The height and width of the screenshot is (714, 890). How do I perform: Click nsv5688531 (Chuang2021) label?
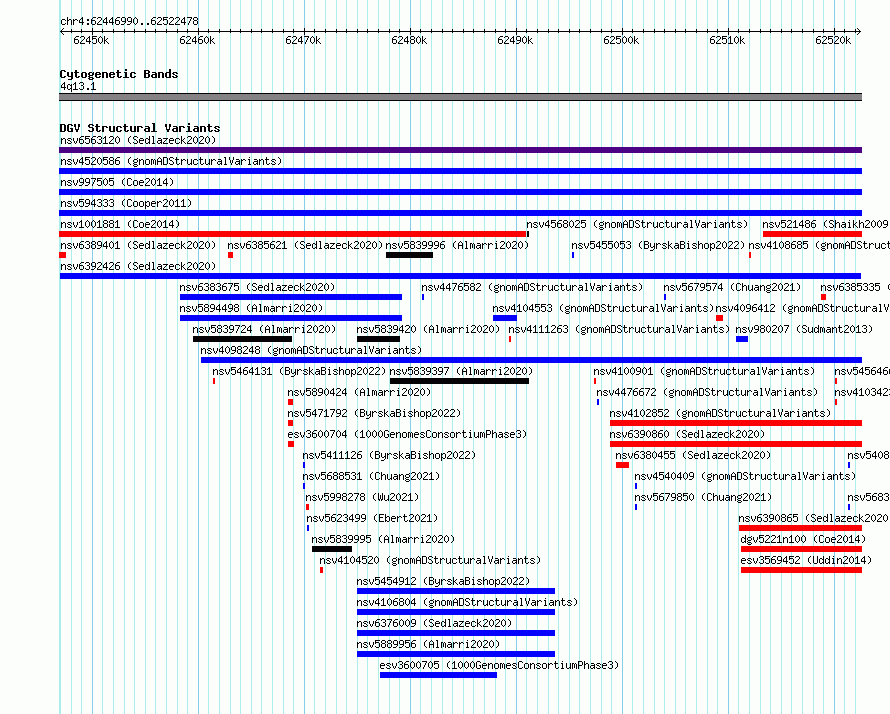pos(371,476)
